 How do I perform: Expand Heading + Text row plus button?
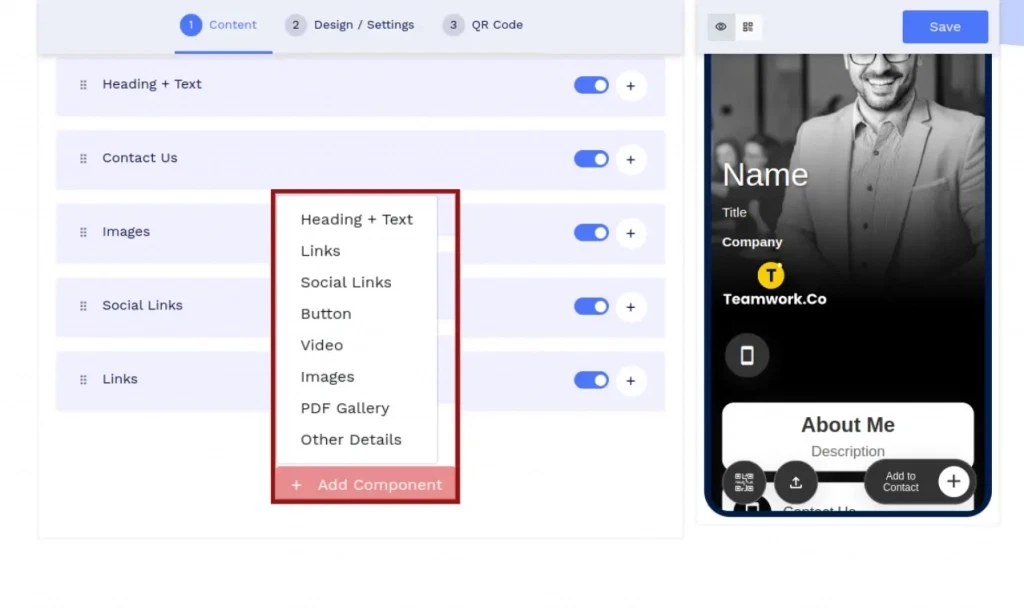[630, 86]
